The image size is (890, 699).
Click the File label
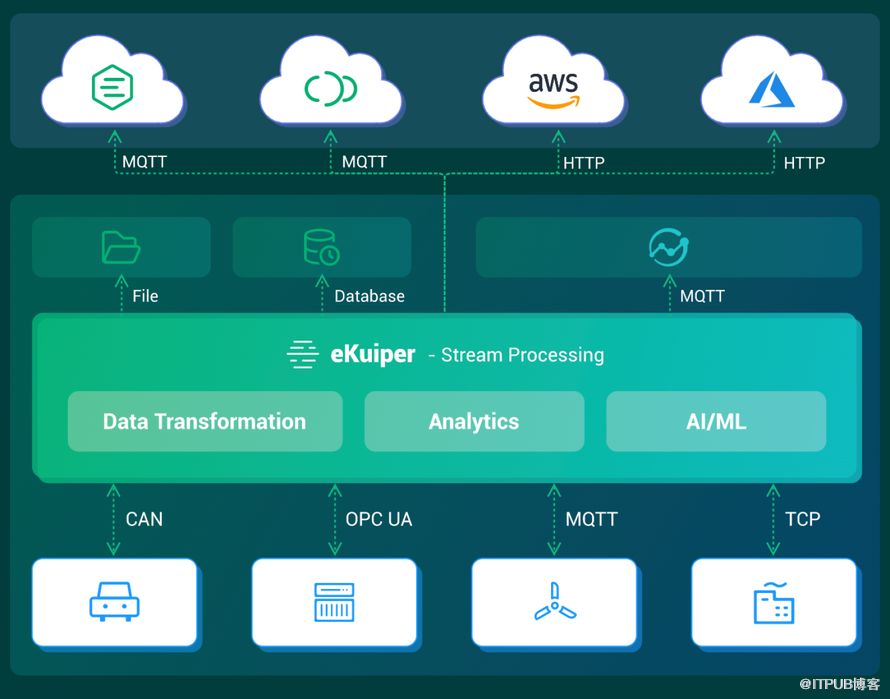click(x=145, y=296)
